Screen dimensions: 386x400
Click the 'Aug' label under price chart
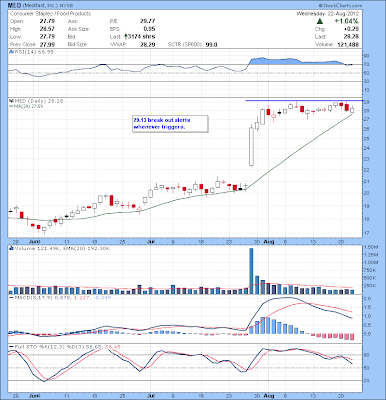(x=269, y=241)
